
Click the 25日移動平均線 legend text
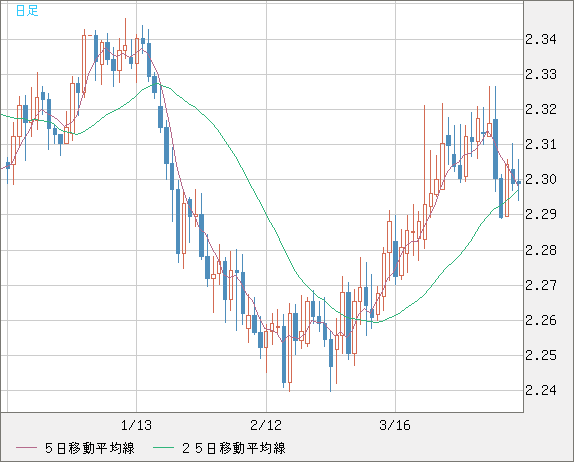(234, 448)
